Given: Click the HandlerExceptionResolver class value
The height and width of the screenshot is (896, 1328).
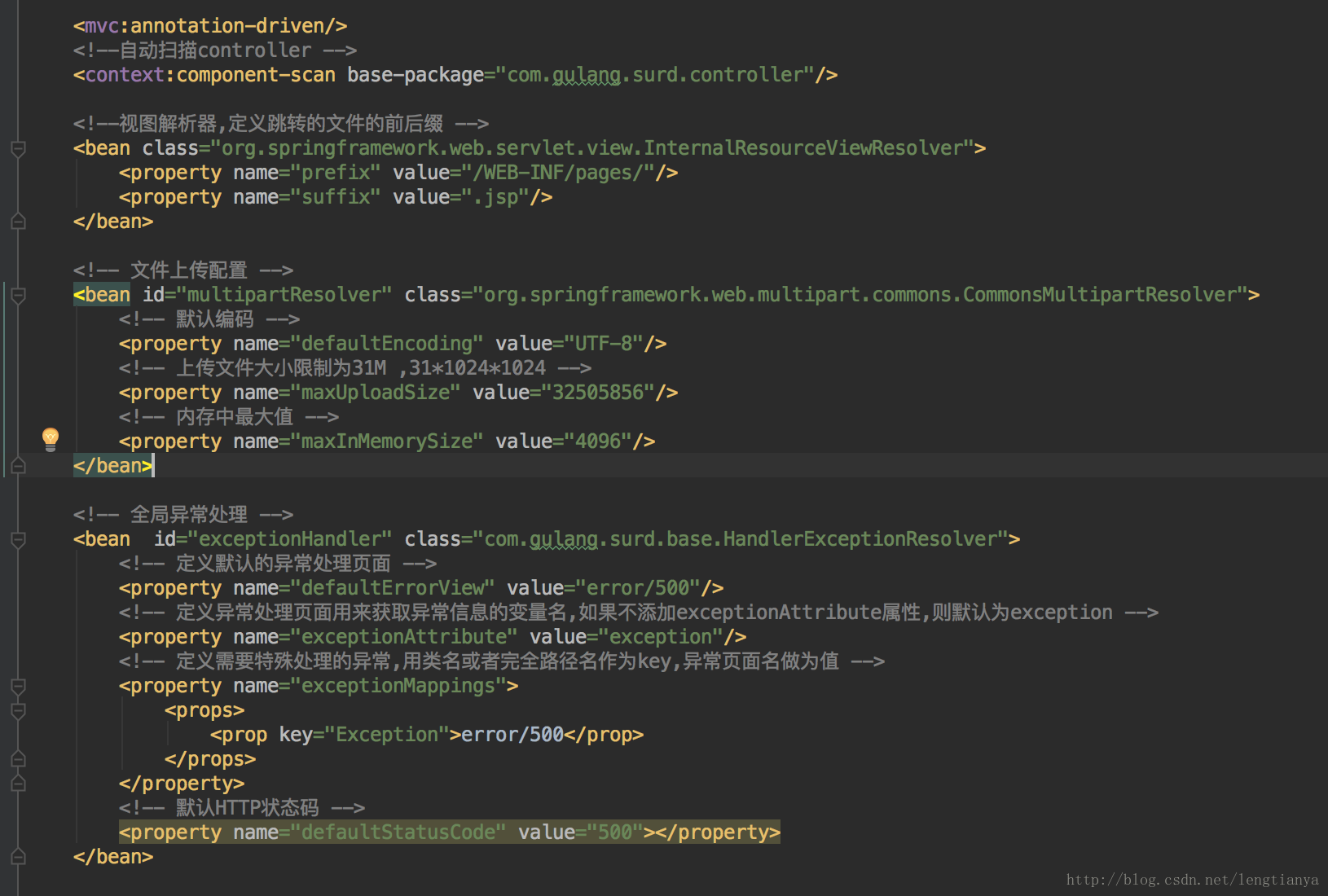Looking at the screenshot, I should tap(741, 539).
